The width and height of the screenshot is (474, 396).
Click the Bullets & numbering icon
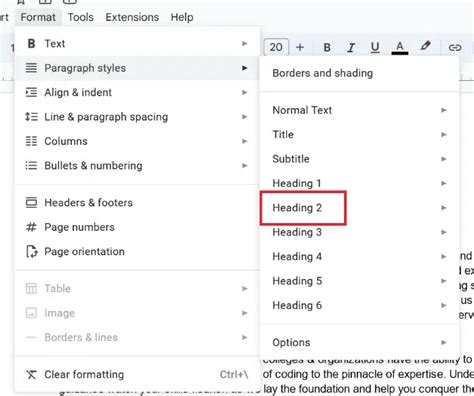point(31,165)
